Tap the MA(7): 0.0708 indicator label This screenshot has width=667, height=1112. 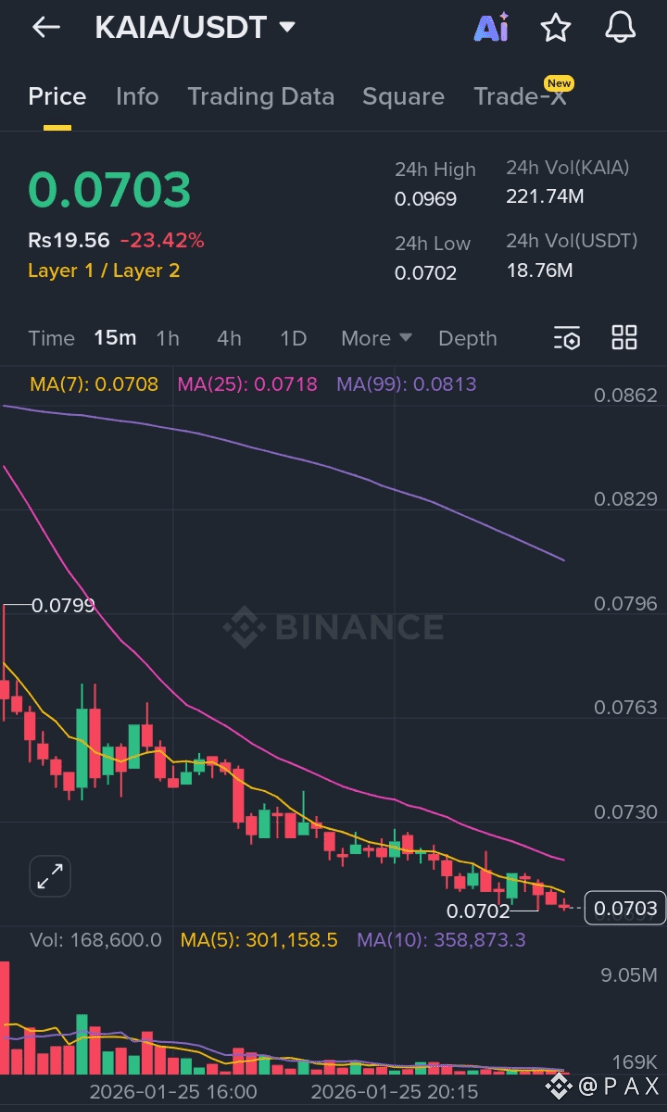pos(94,384)
